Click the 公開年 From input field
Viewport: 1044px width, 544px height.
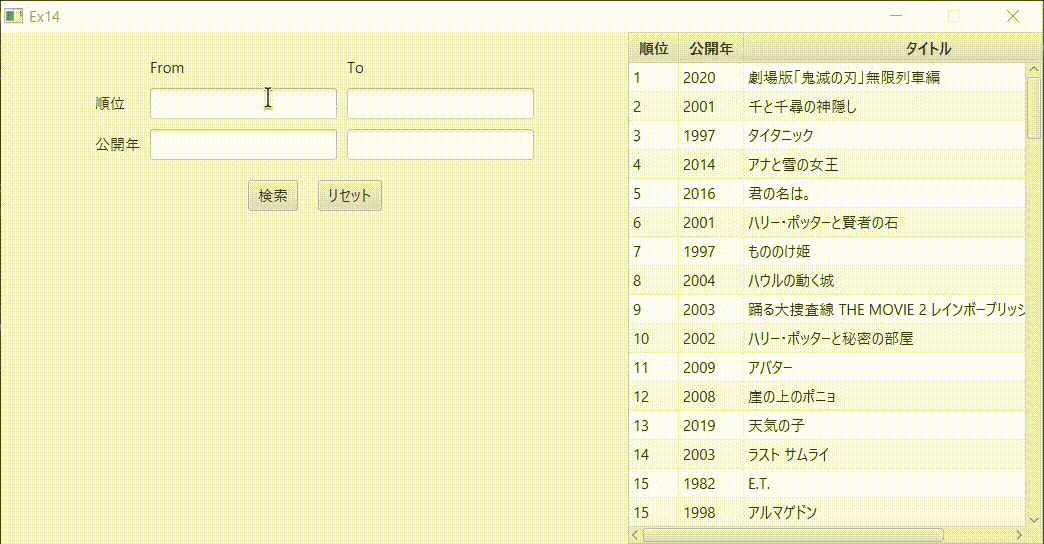click(243, 144)
